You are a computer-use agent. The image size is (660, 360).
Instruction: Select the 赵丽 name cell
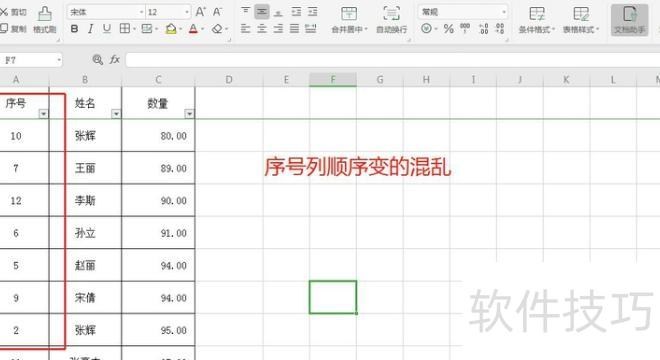(85, 265)
